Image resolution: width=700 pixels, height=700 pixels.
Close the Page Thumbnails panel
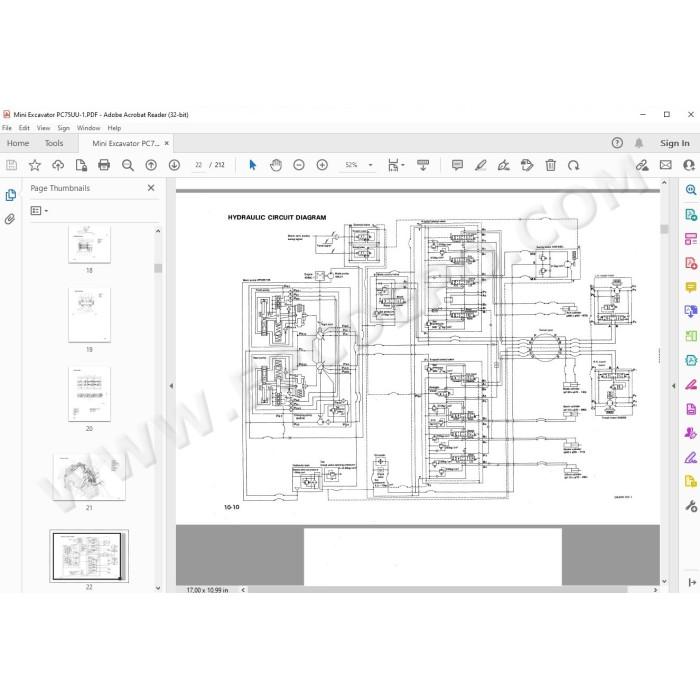click(x=151, y=188)
